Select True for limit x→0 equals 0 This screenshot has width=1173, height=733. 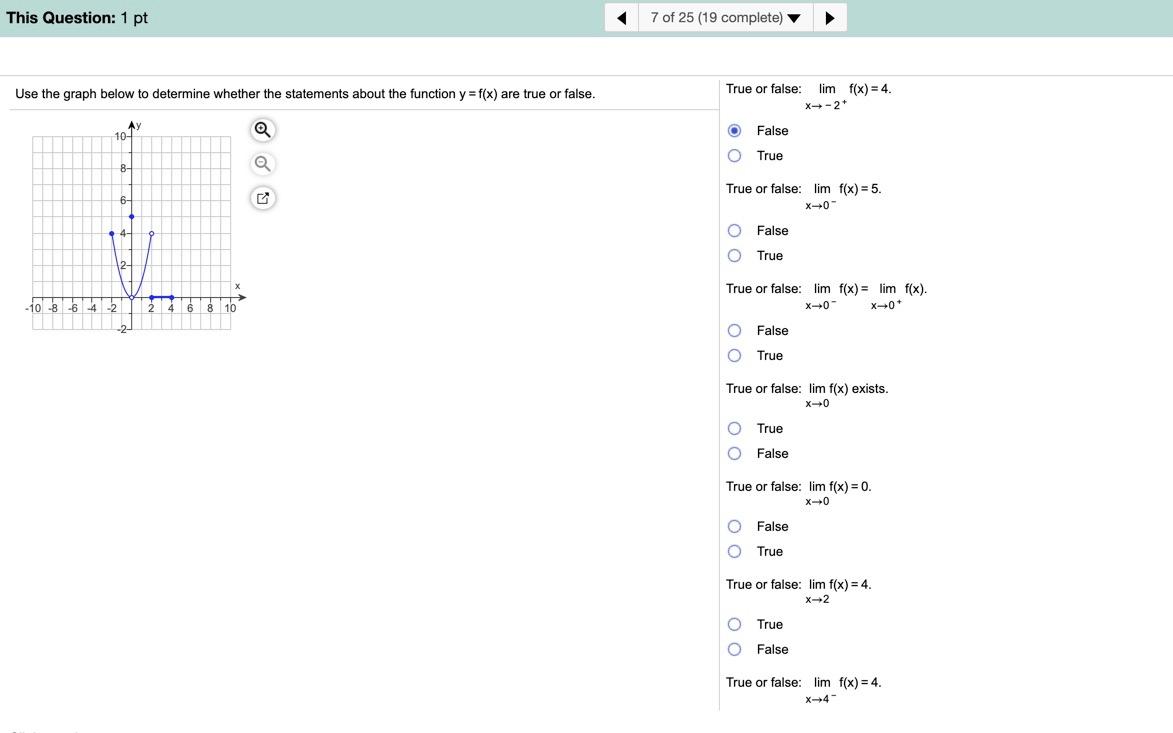click(x=735, y=552)
